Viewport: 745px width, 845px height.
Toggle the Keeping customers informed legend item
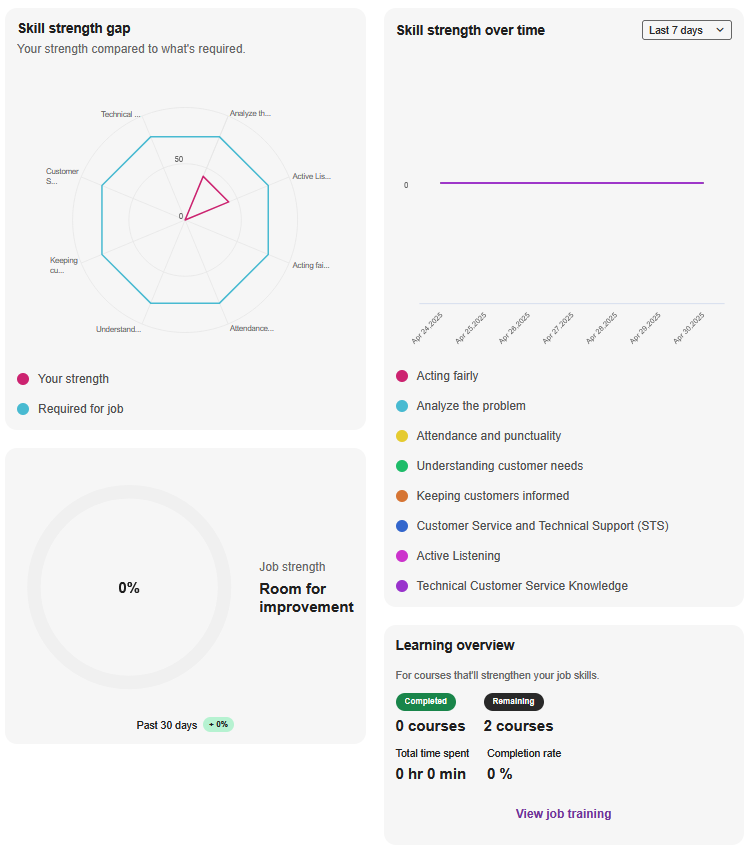coord(492,496)
